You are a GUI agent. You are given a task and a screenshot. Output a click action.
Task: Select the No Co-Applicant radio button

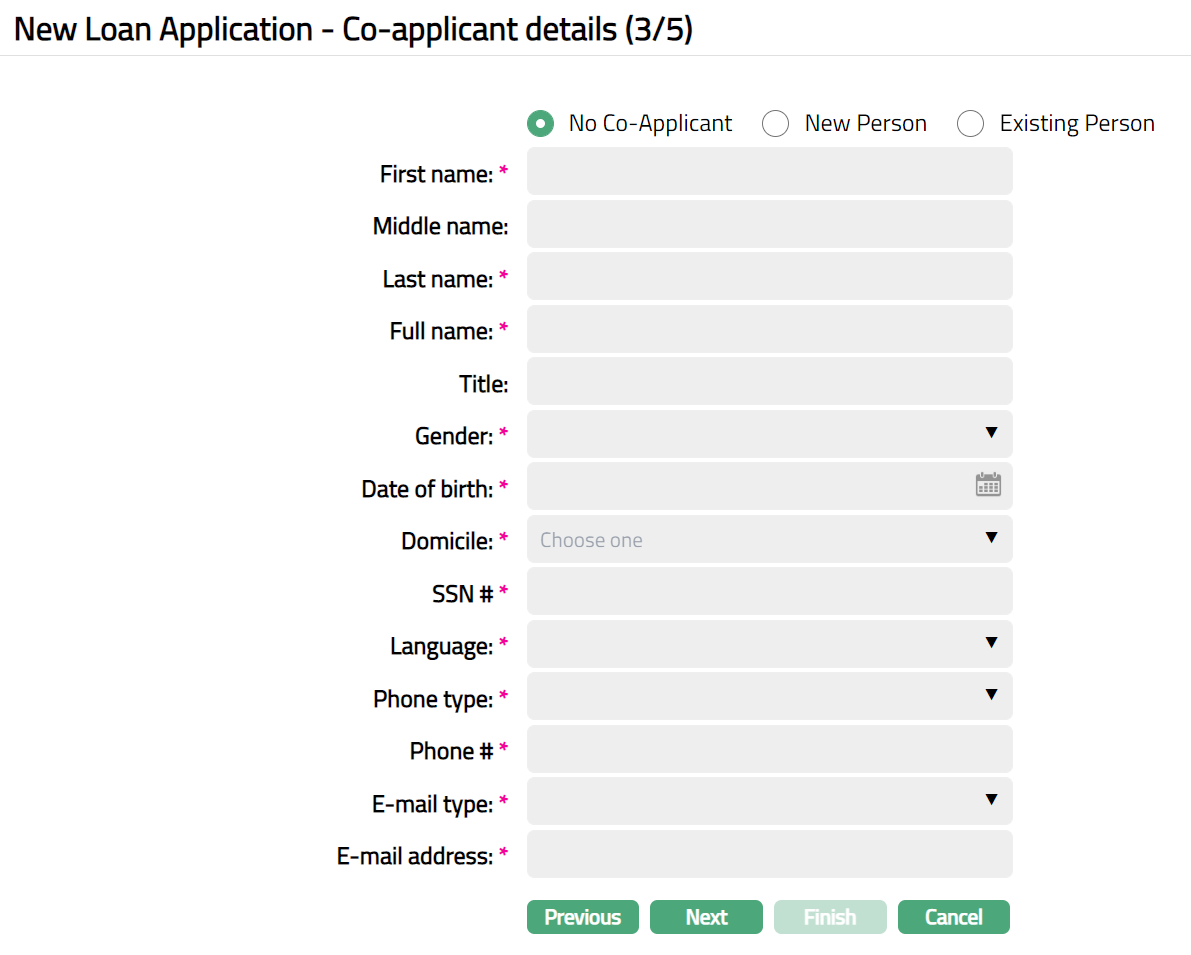tap(541, 124)
